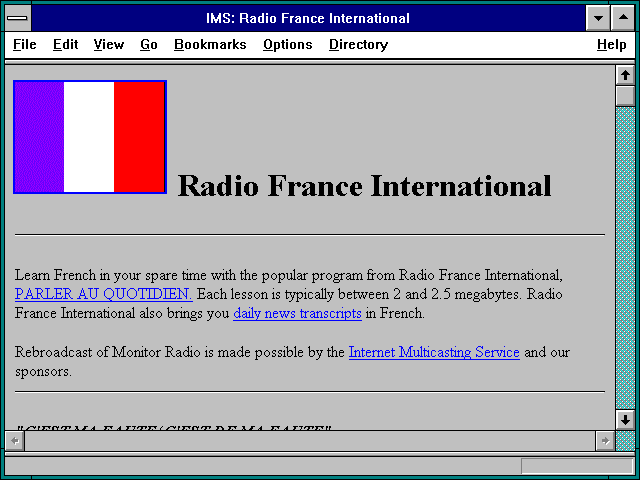Minimize the window with the down-arrow button

click(598, 18)
